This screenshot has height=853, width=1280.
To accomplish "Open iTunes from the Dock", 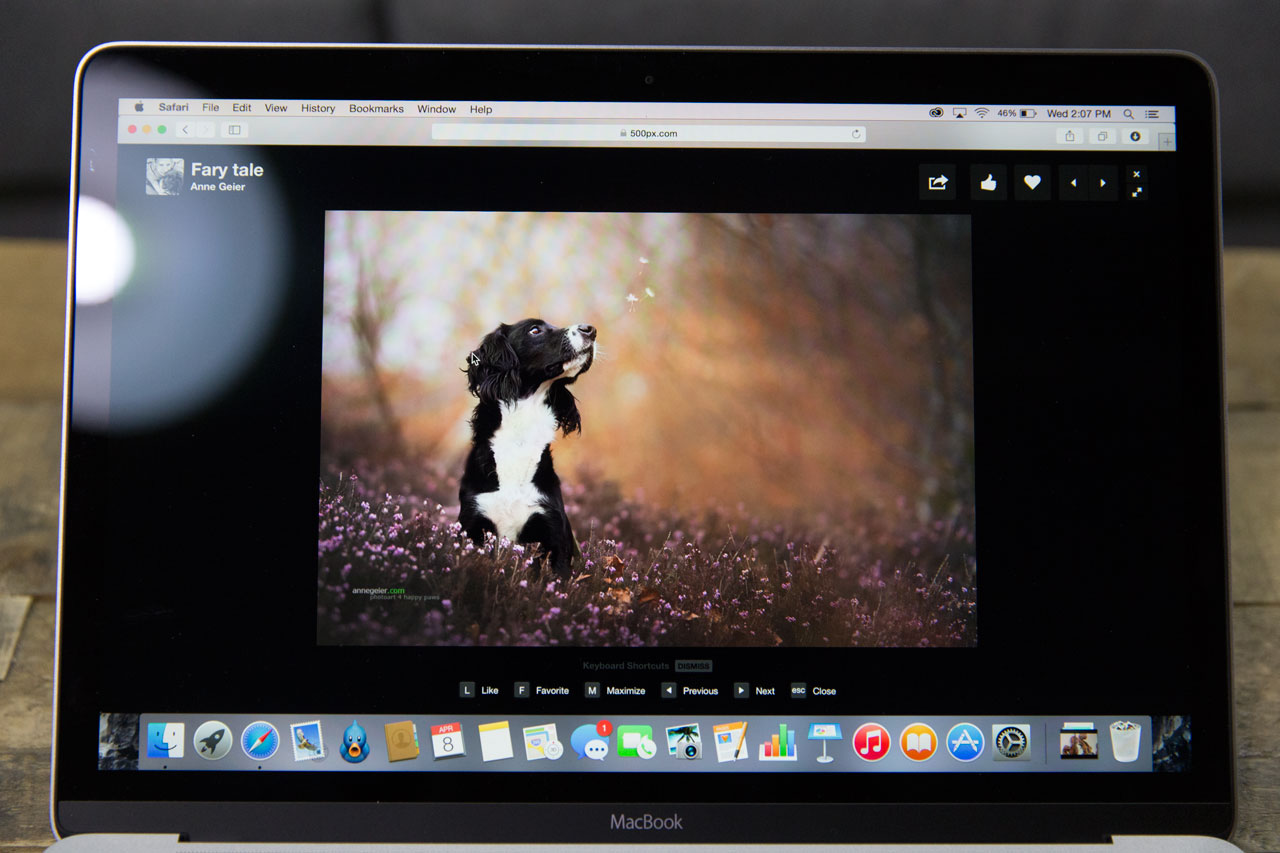I will tap(871, 742).
